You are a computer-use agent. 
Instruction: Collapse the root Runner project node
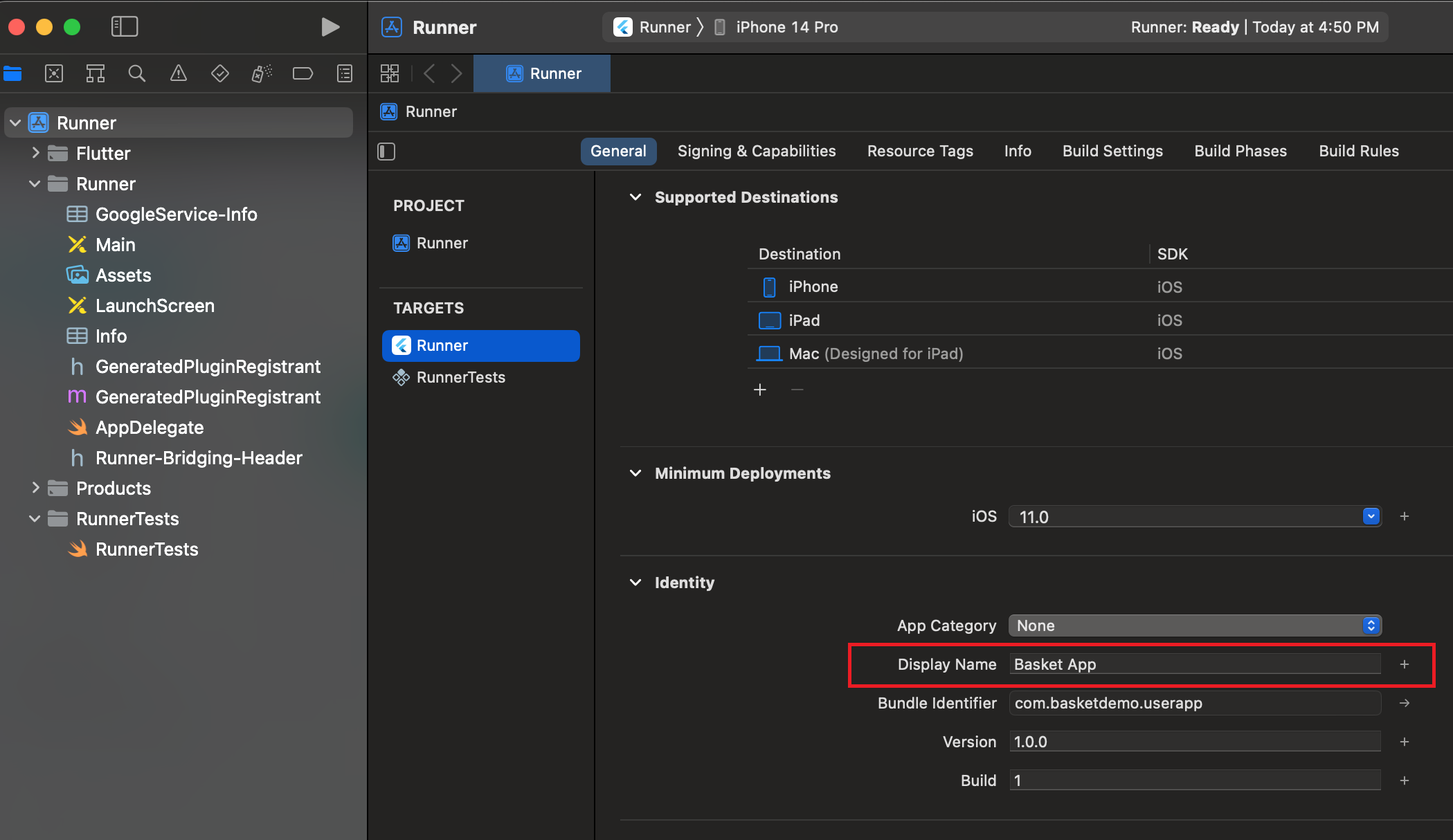click(15, 123)
